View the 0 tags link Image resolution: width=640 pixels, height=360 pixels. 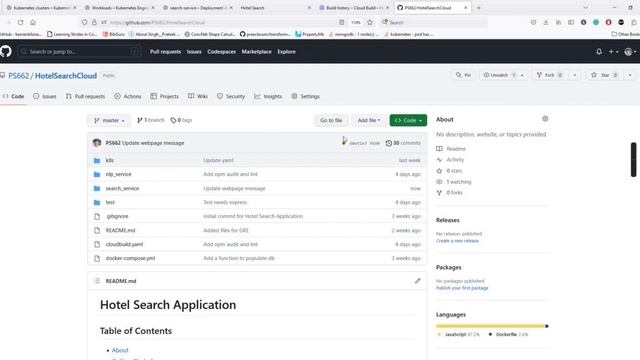coord(181,120)
